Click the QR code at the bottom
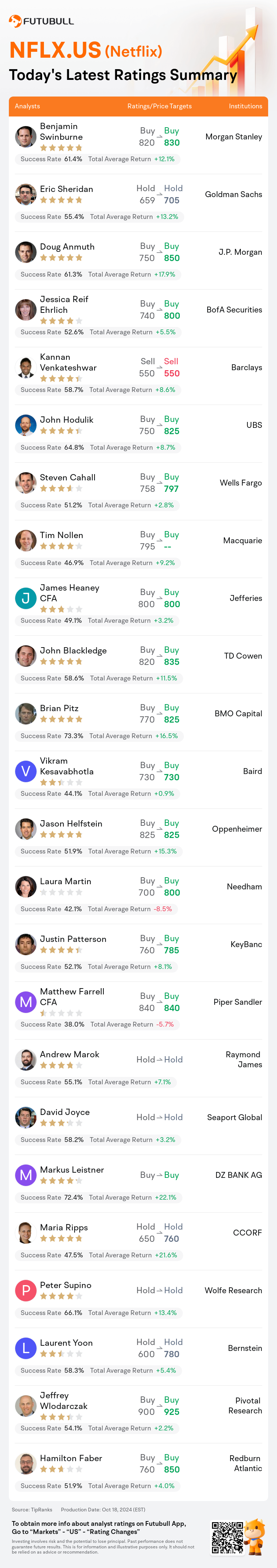 [x=227, y=1537]
